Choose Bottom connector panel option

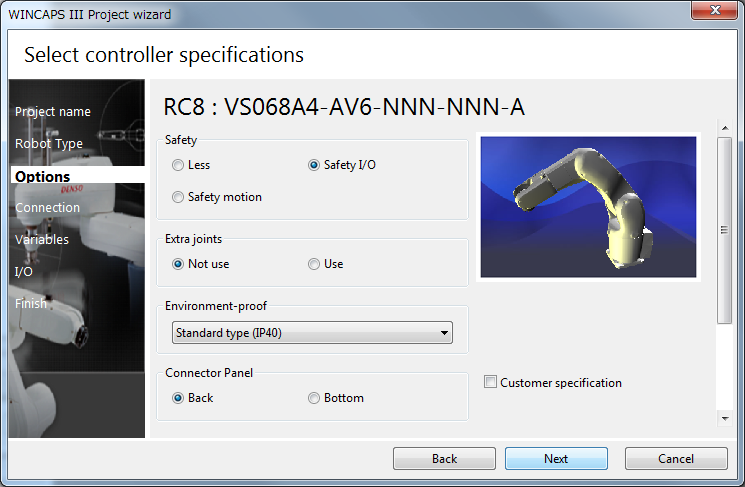click(x=314, y=398)
